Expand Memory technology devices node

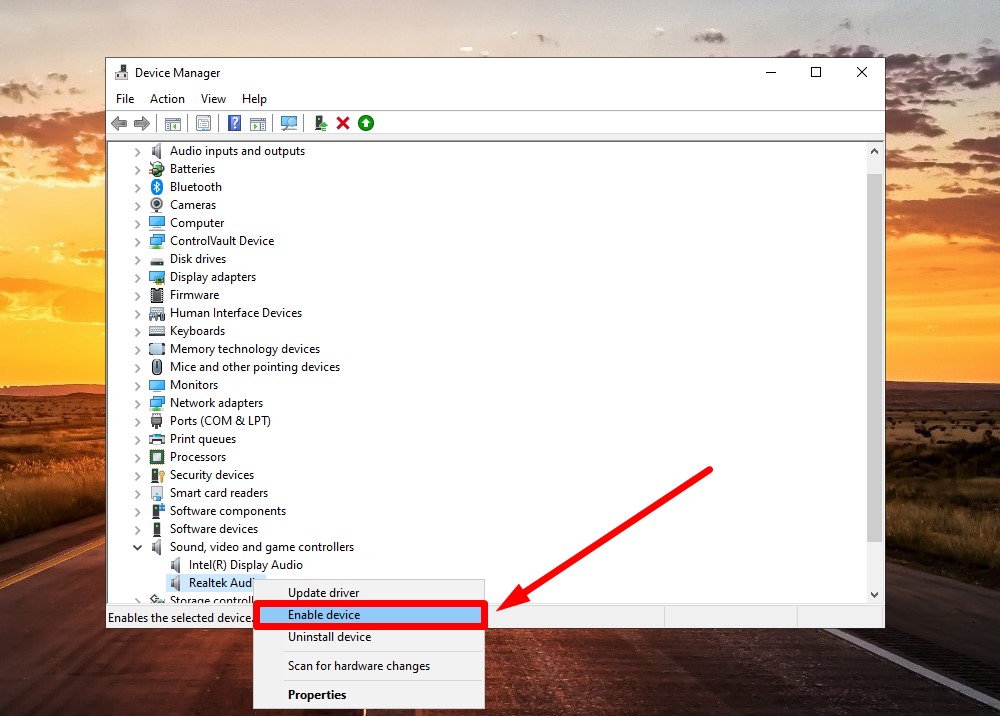coord(137,350)
